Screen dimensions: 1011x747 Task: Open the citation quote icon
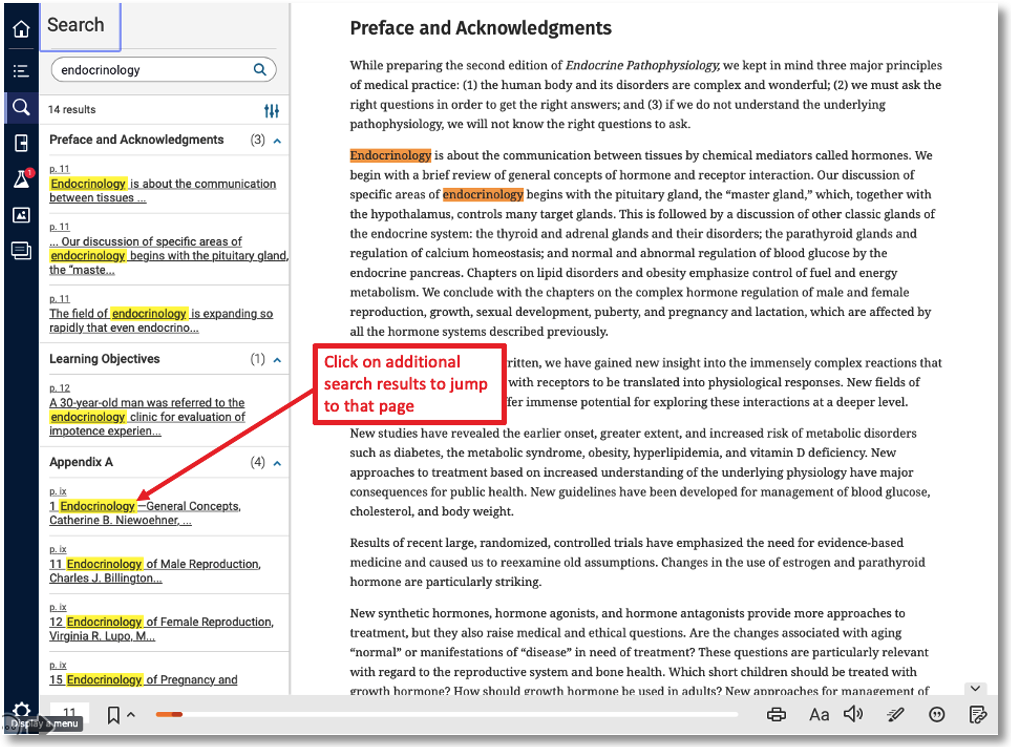[x=937, y=714]
